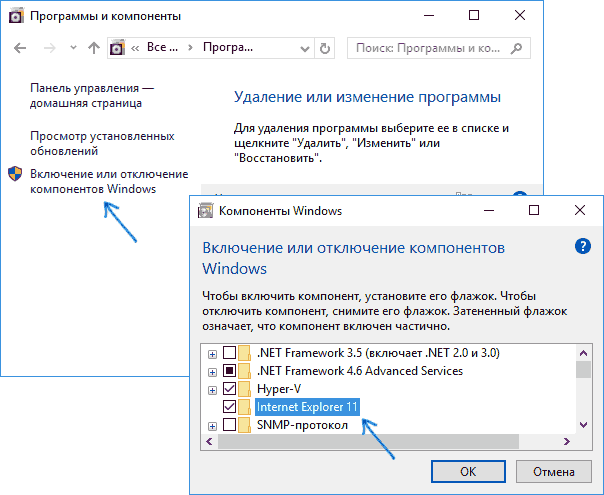Click folder icon of .NET Framework 4.6

[244, 371]
